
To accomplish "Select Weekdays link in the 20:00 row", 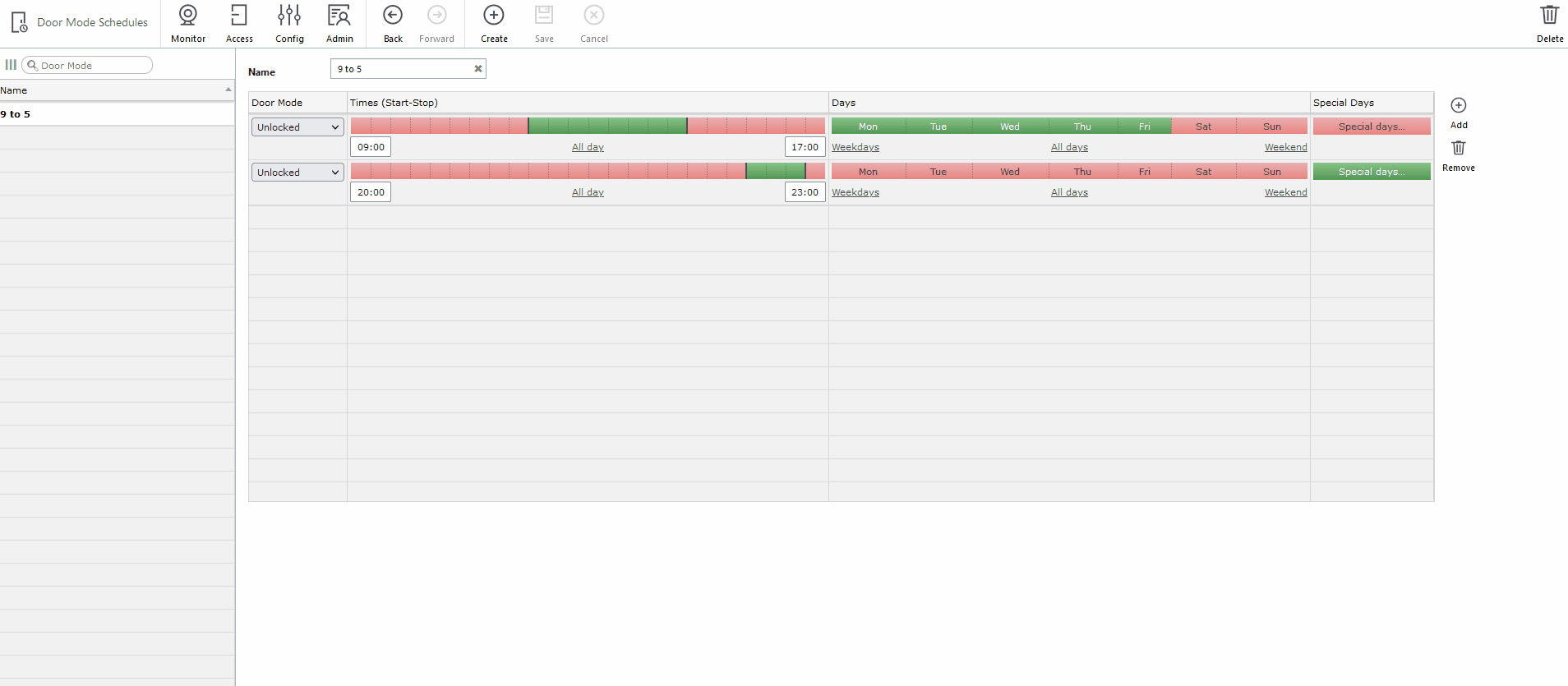I will [x=855, y=192].
